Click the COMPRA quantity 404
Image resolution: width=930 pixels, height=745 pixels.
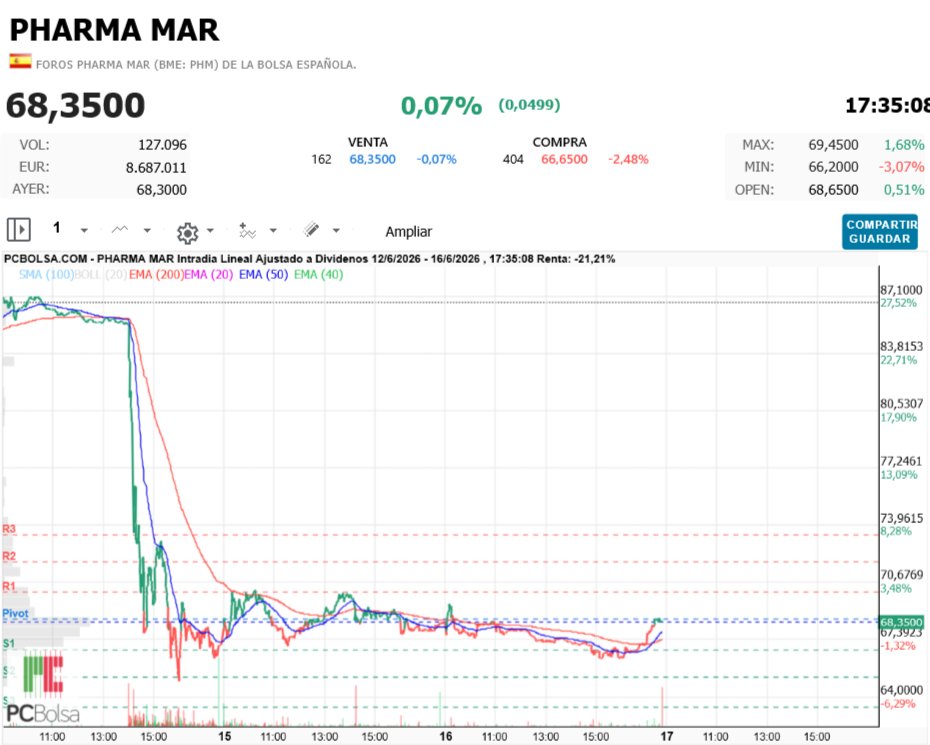pos(513,160)
